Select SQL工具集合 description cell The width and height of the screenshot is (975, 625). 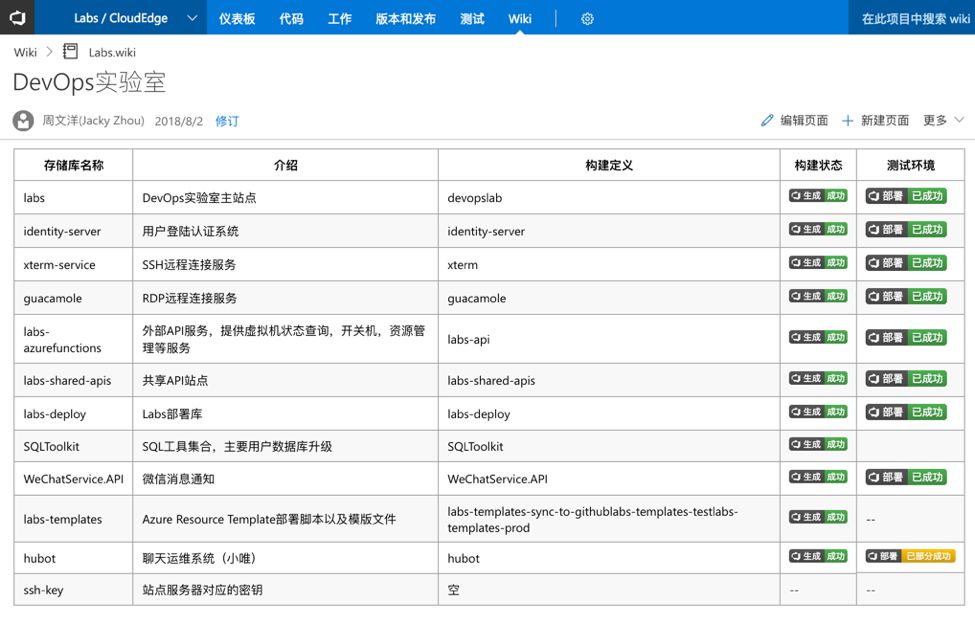coord(285,446)
